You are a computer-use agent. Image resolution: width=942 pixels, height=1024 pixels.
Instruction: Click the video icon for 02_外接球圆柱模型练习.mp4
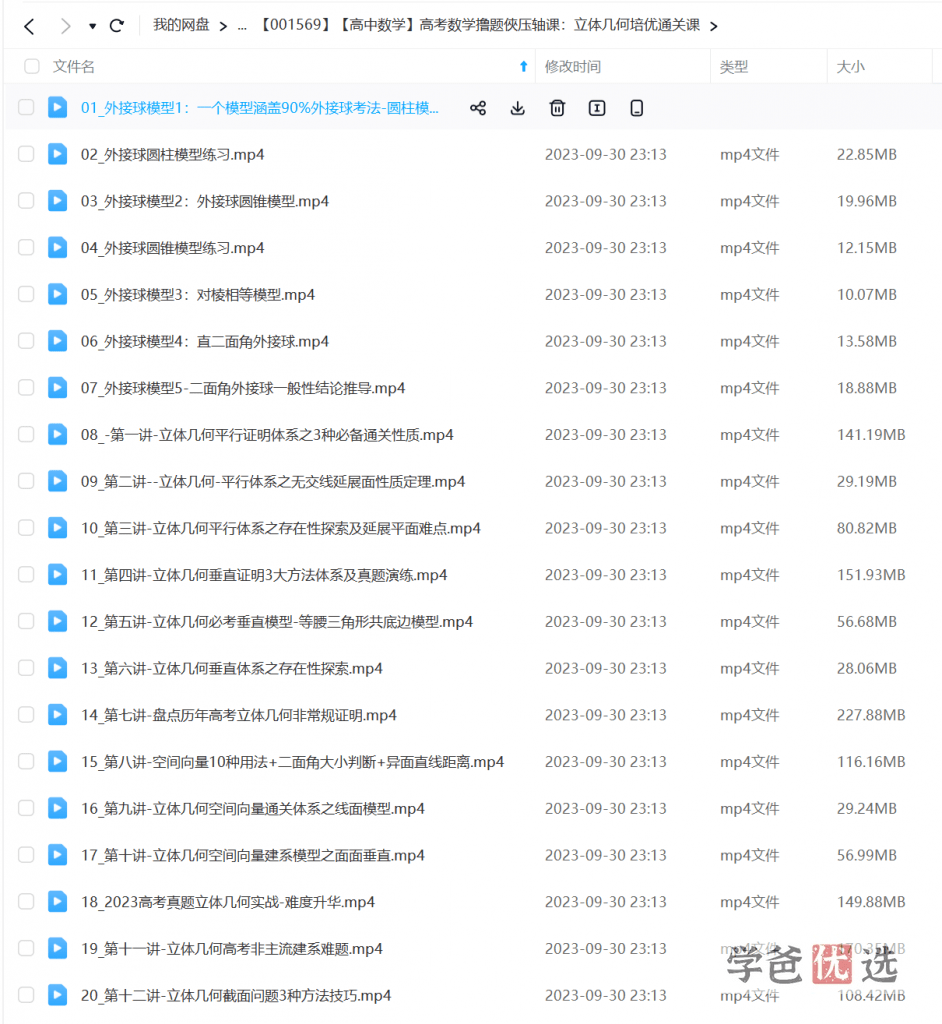[57, 153]
